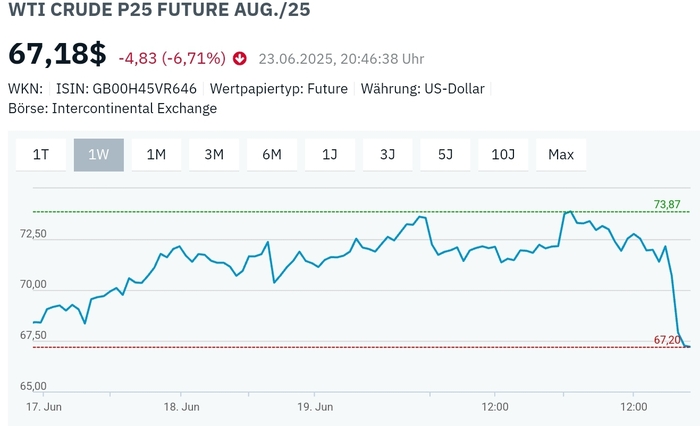Choose the 5J time range
The height and width of the screenshot is (426, 700).
click(445, 154)
